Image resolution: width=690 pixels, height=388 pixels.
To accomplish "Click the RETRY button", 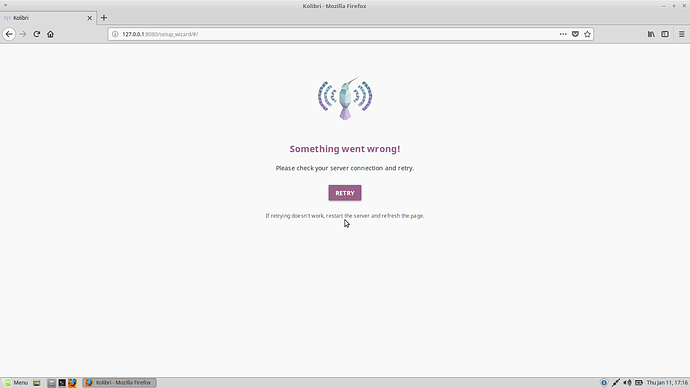I will tap(345, 193).
